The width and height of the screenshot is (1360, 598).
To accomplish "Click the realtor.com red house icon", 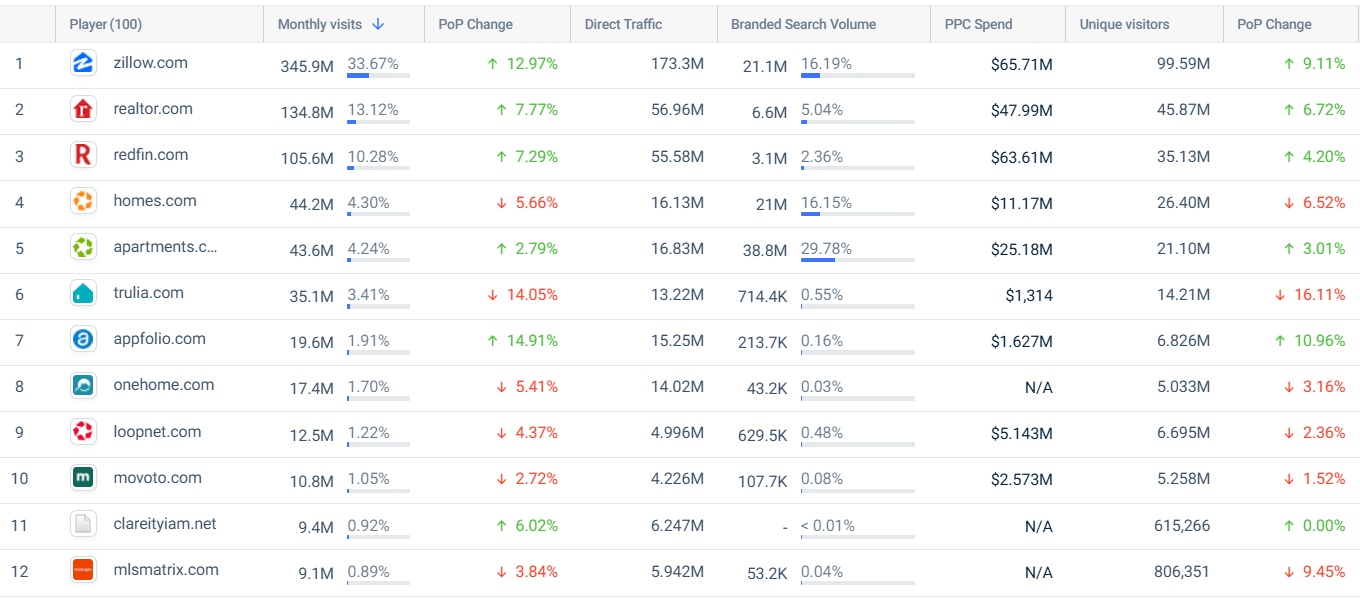I will coord(83,109).
